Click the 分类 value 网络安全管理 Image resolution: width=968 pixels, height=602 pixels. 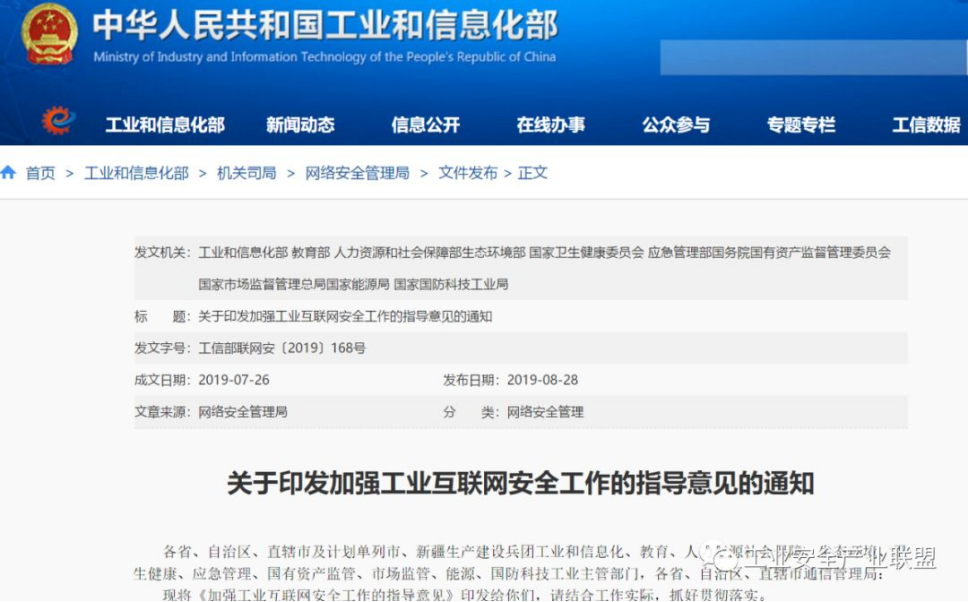pos(545,412)
